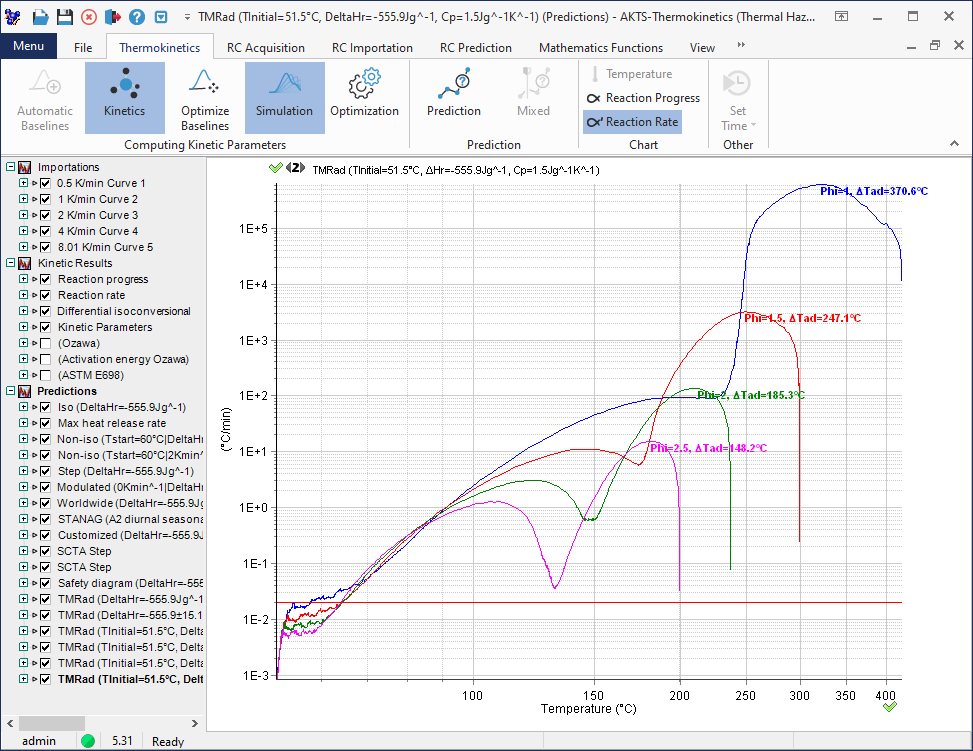Select the Safety diagram prediction item

(x=130, y=583)
